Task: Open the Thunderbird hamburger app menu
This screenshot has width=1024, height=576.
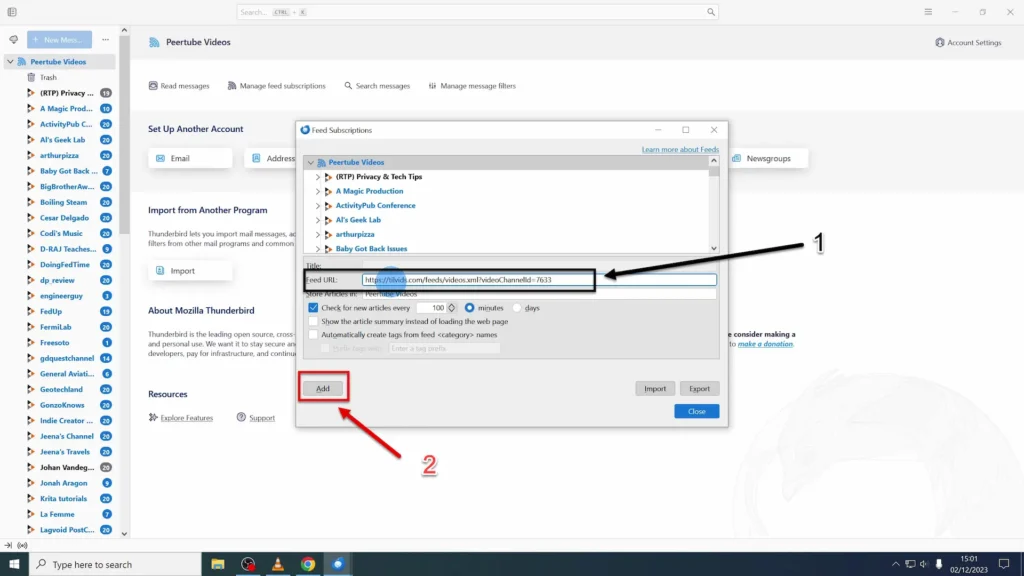Action: [x=928, y=12]
